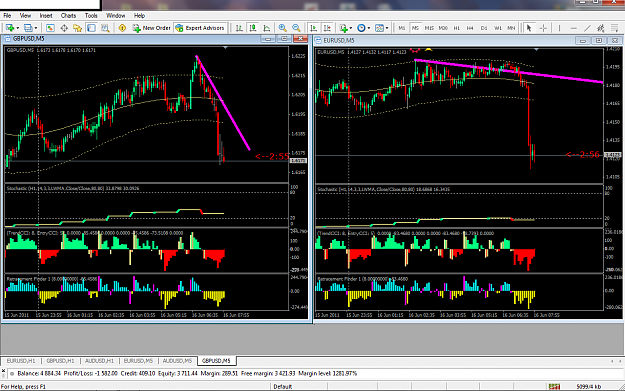Select the MN monthly timeframe button
625x391 pixels.
pos(511,28)
